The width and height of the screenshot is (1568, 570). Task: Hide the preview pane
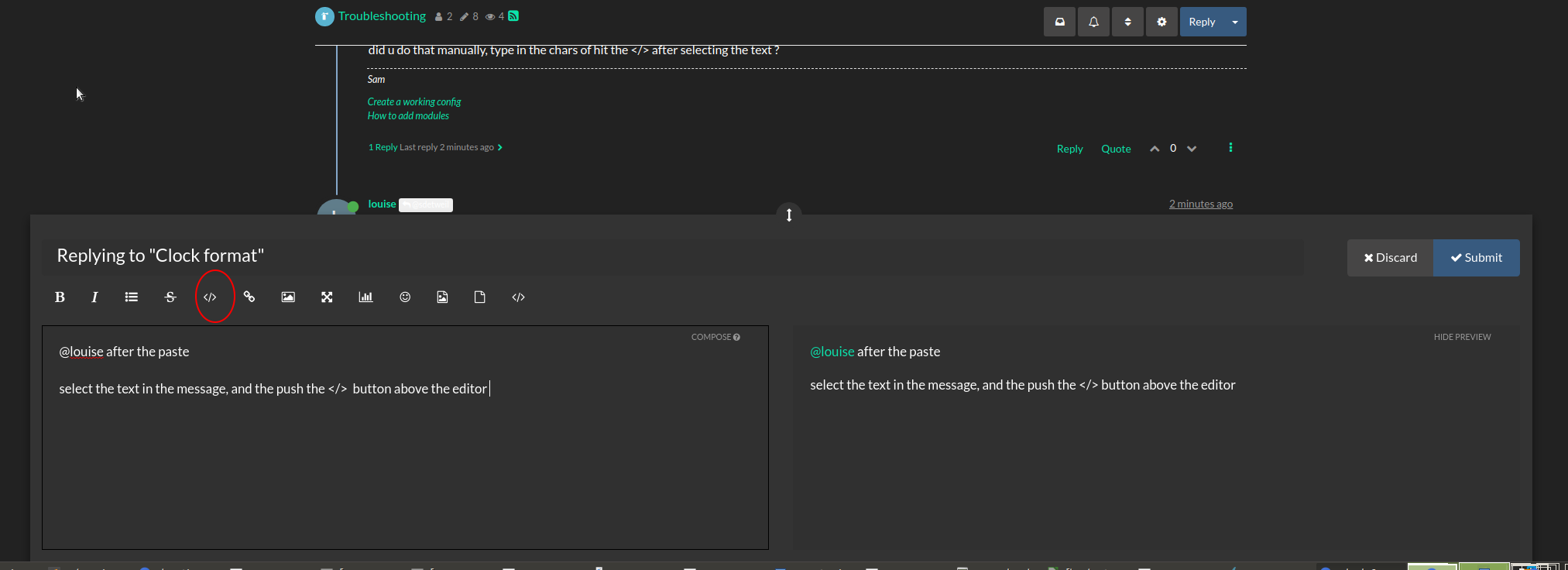pos(1462,337)
